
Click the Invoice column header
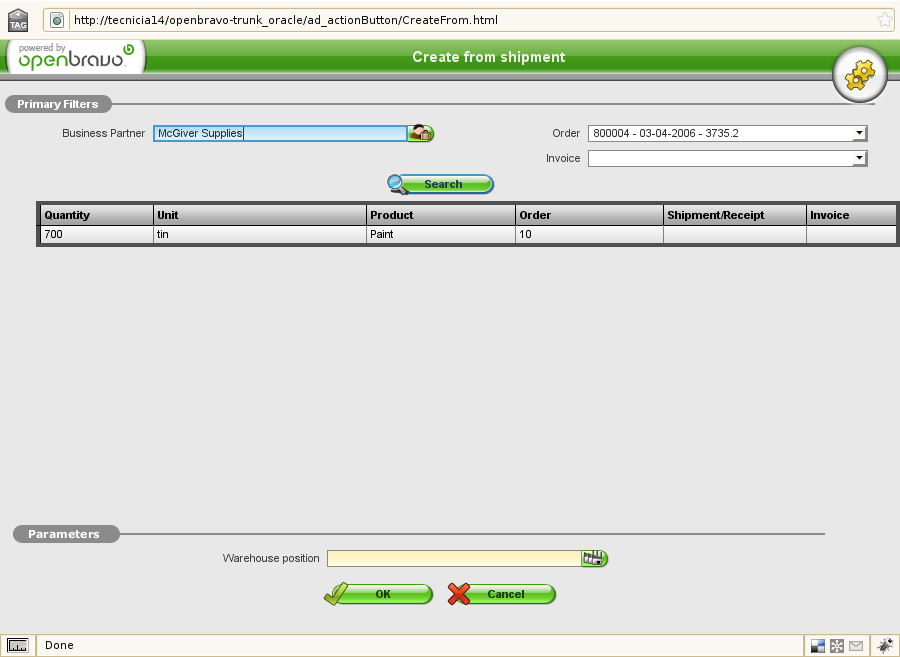tap(851, 215)
